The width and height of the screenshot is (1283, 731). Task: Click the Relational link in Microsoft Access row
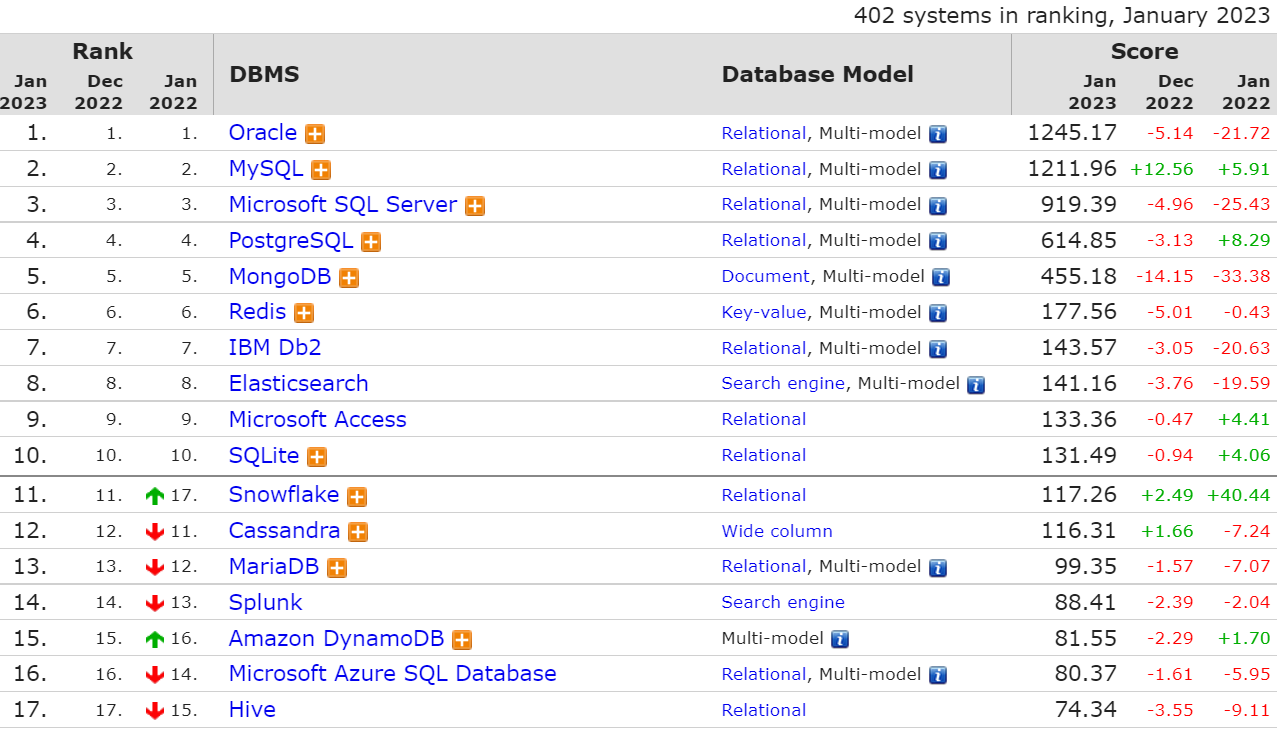[764, 420]
